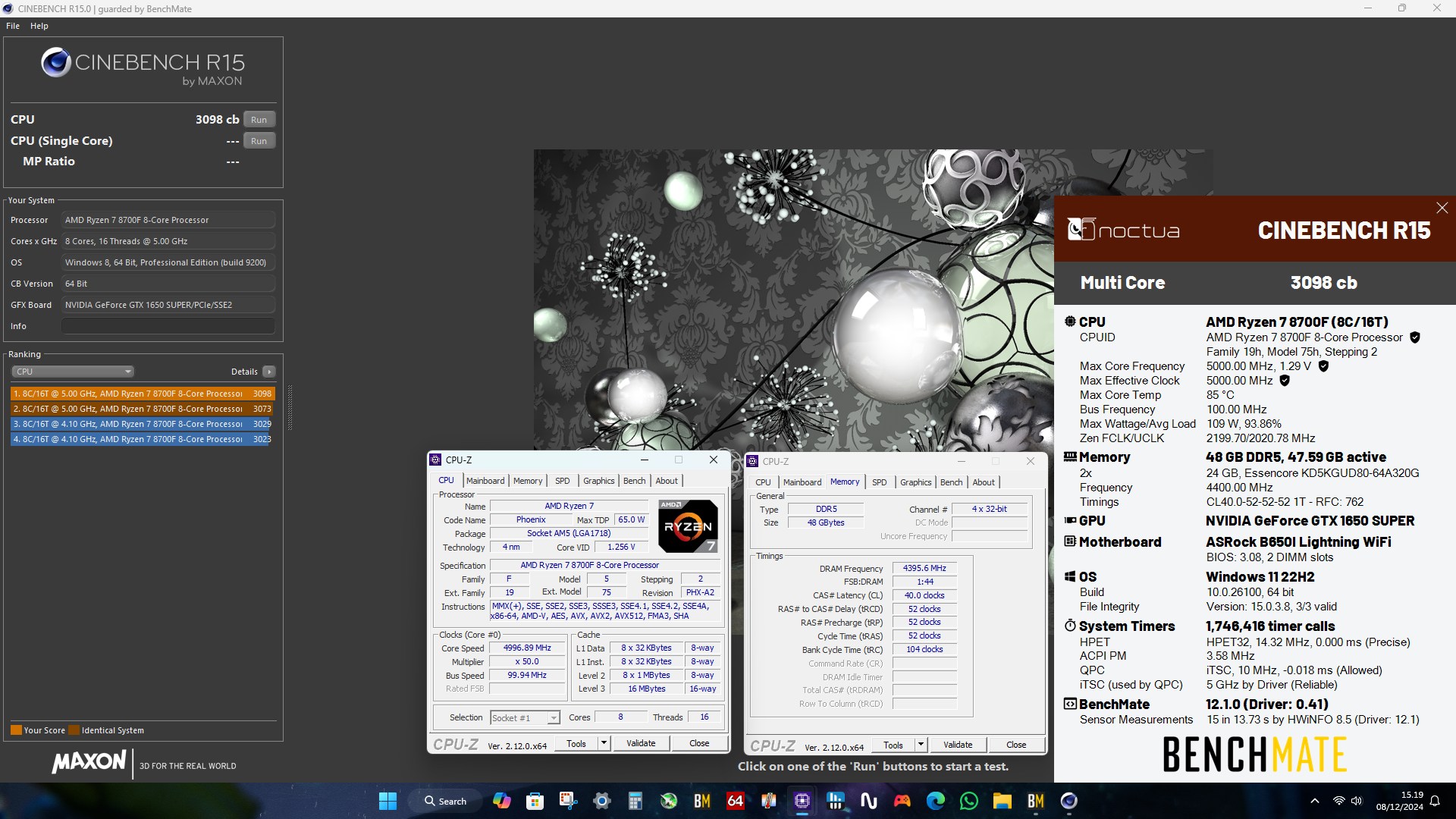This screenshot has height=819, width=1456.
Task: Click Close button in left CPU-Z window
Action: (x=699, y=744)
